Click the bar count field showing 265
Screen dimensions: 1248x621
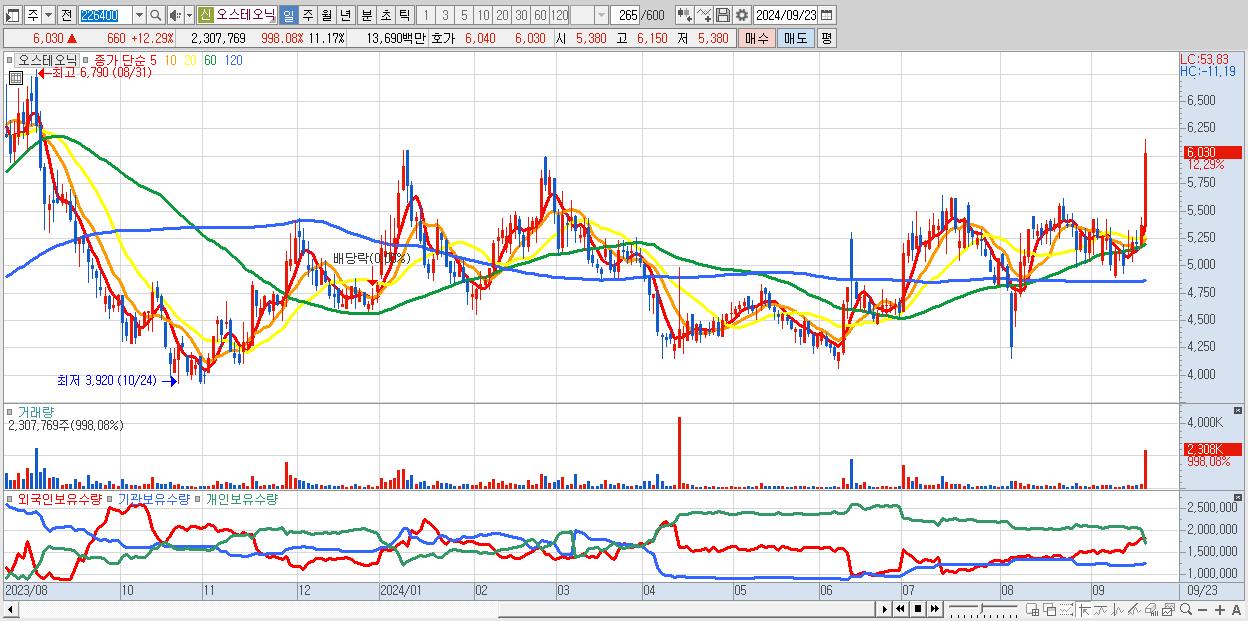point(626,15)
